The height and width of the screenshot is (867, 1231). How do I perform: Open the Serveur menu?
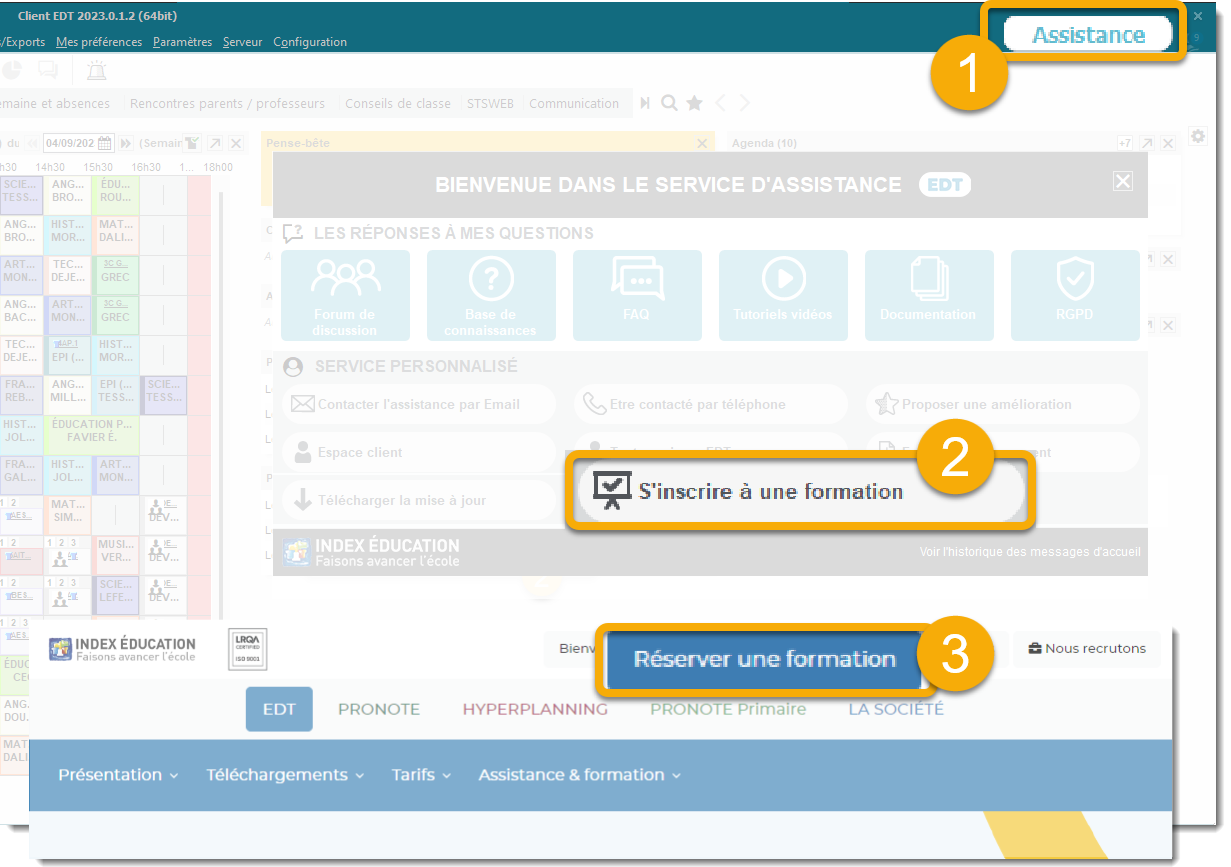[243, 42]
